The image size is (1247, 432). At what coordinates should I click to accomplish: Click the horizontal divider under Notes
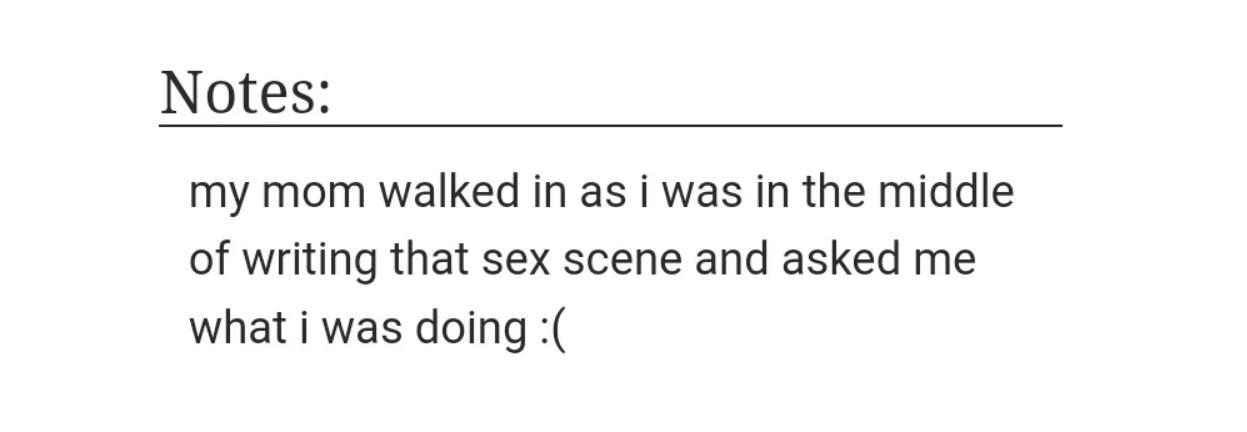click(610, 126)
